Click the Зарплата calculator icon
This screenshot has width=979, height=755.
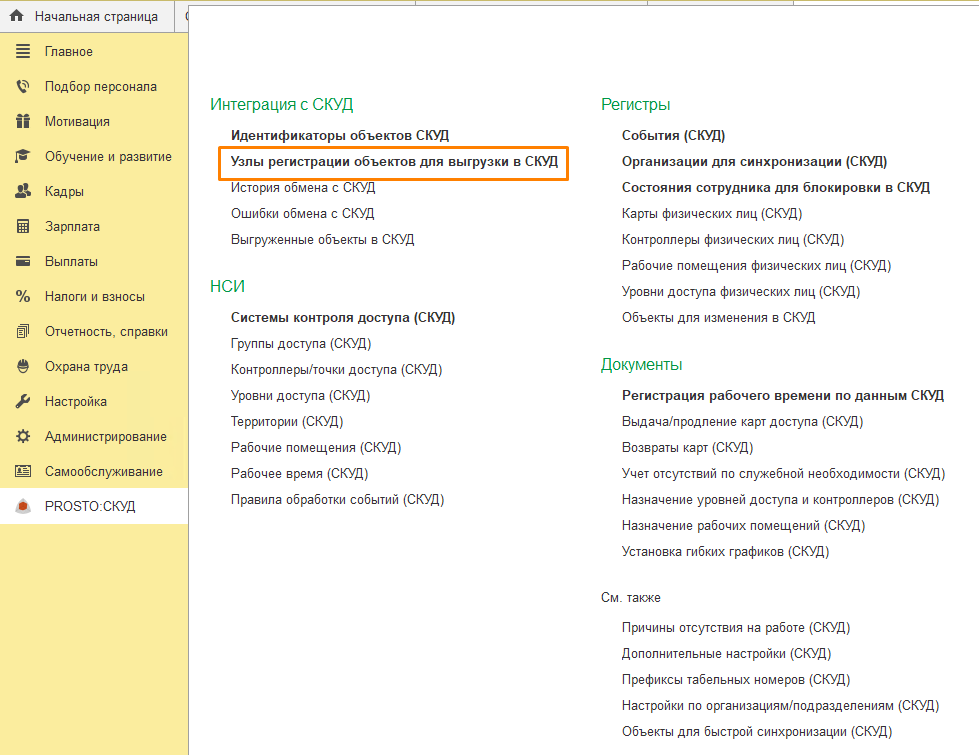[x=23, y=227]
